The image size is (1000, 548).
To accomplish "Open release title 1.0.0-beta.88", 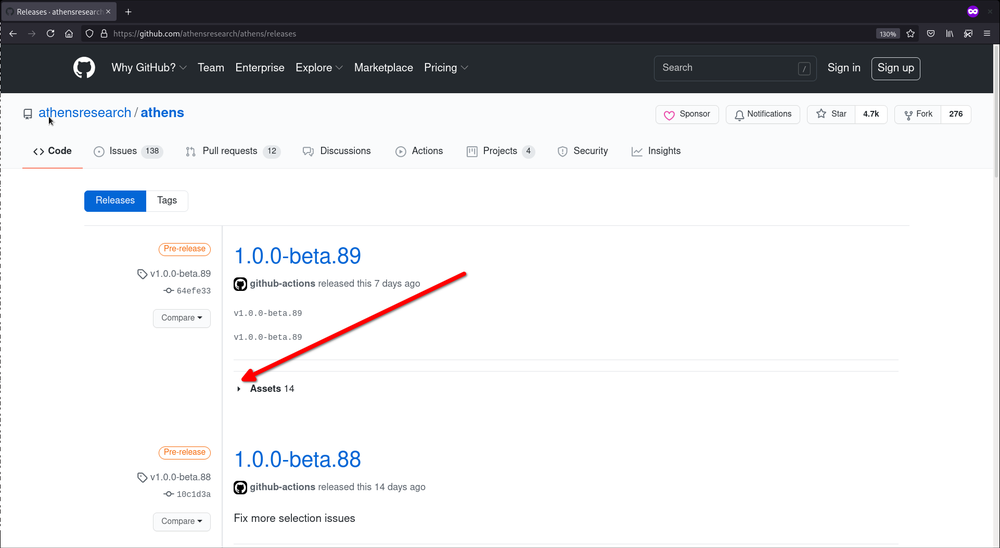I will pos(297,459).
